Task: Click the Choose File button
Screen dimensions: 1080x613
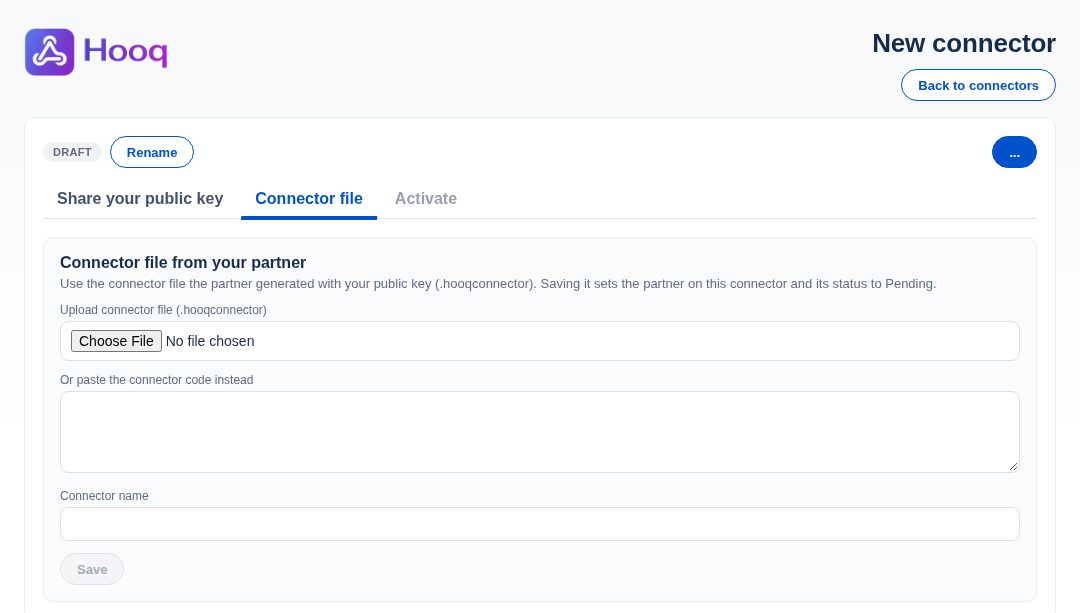Action: tap(116, 341)
